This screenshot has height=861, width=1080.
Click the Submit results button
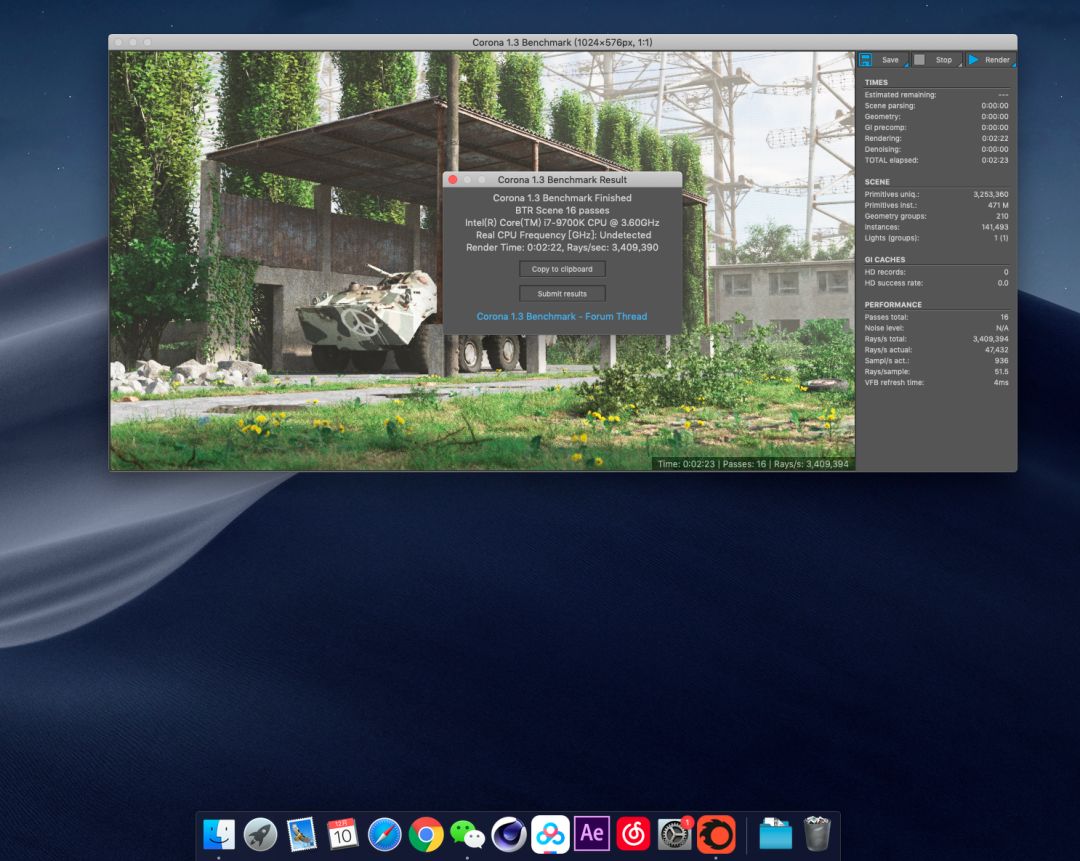coord(562,294)
